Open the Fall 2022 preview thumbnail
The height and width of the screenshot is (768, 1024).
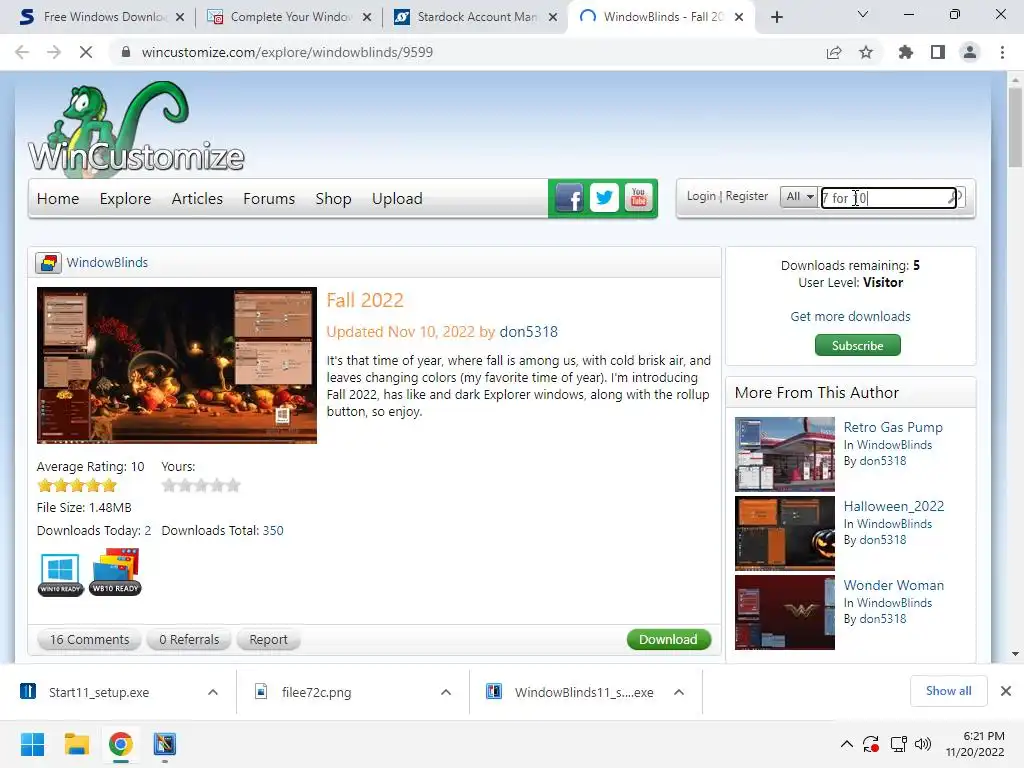(177, 365)
